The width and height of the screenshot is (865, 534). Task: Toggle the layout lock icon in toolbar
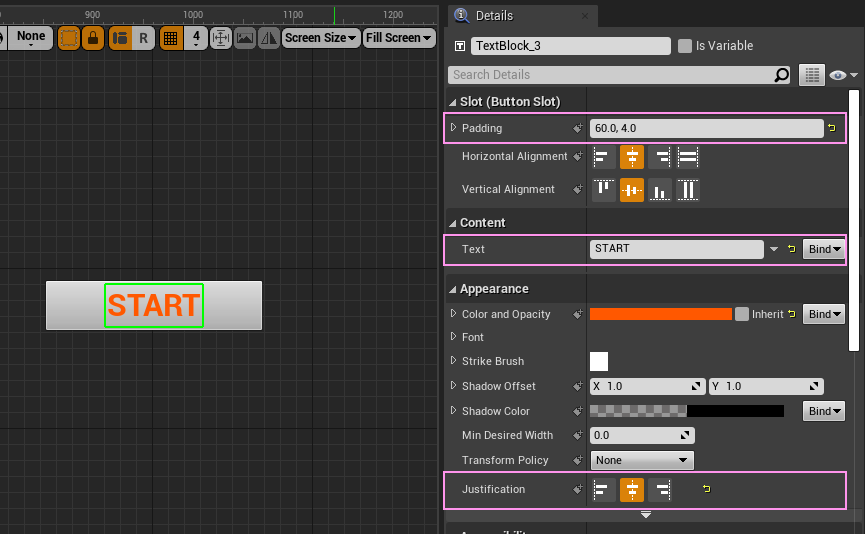93,38
